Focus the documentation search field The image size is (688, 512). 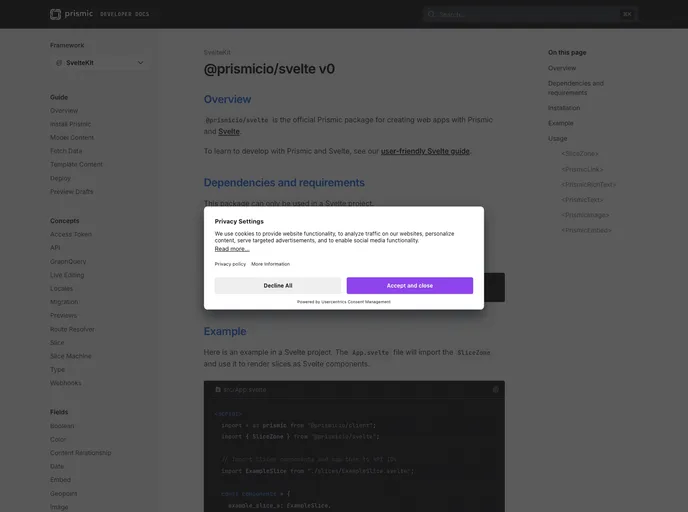click(528, 14)
